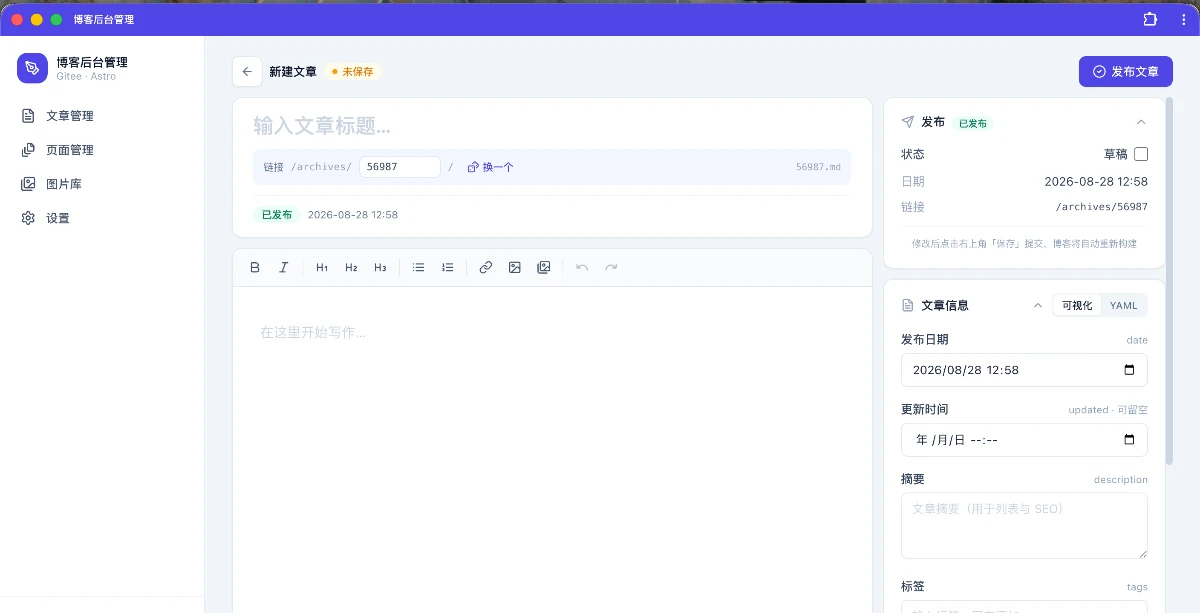Collapse the 发布 panel
The height and width of the screenshot is (613, 1200).
coord(1141,122)
